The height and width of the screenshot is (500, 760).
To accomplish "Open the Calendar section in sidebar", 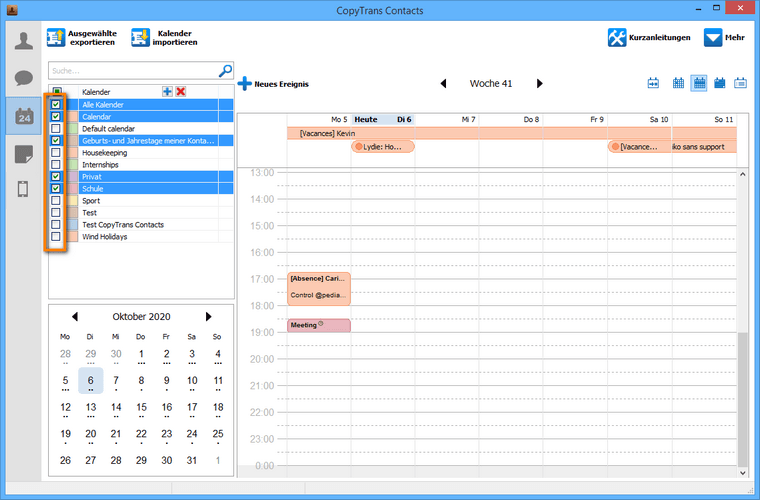I will tap(24, 116).
